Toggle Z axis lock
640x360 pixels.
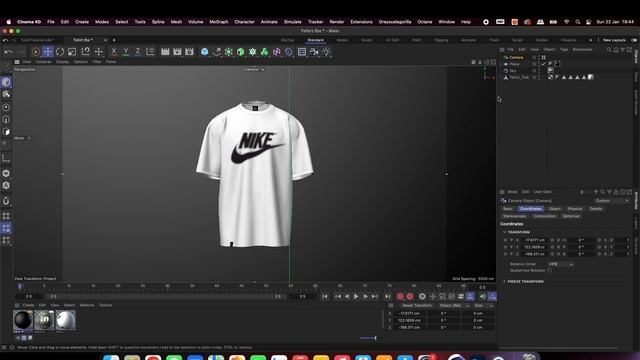pyautogui.click(x=138, y=52)
